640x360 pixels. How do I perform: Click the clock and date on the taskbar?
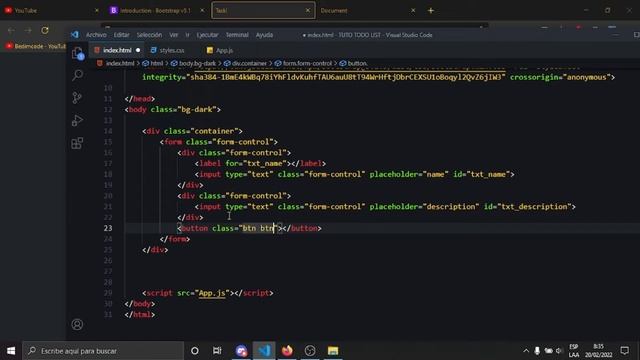598,351
